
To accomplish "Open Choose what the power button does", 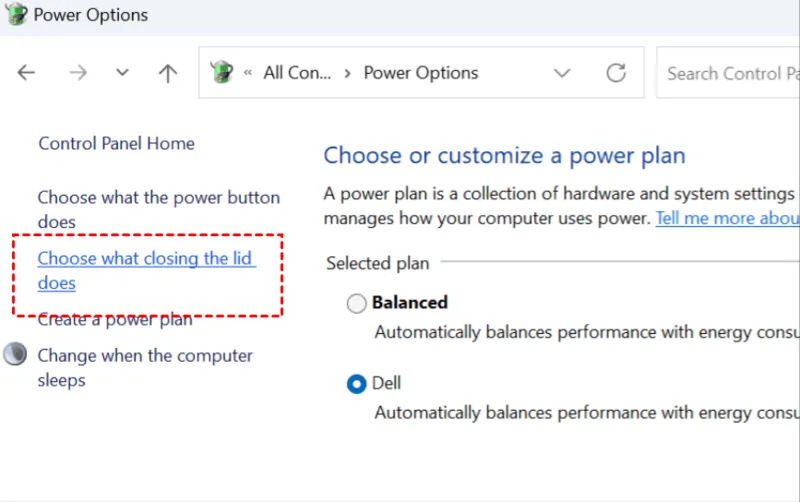I will [158, 198].
